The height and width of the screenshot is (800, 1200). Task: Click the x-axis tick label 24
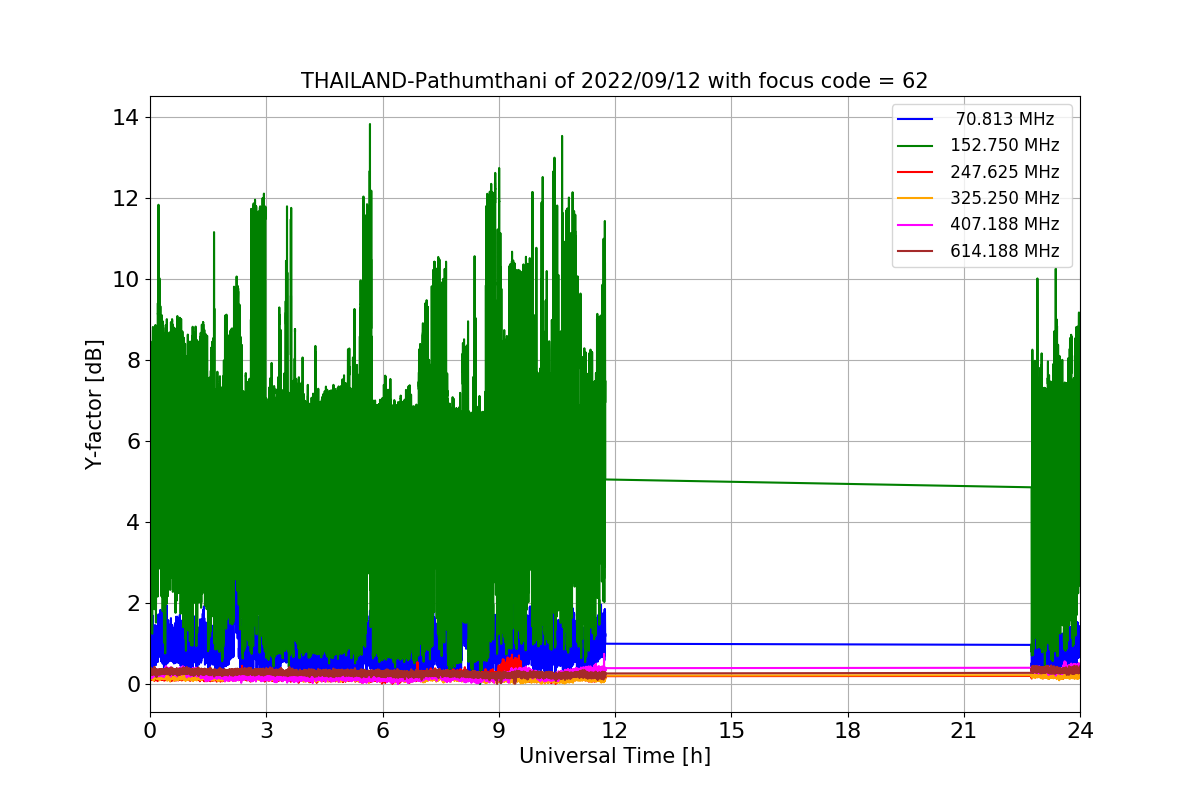click(1080, 731)
